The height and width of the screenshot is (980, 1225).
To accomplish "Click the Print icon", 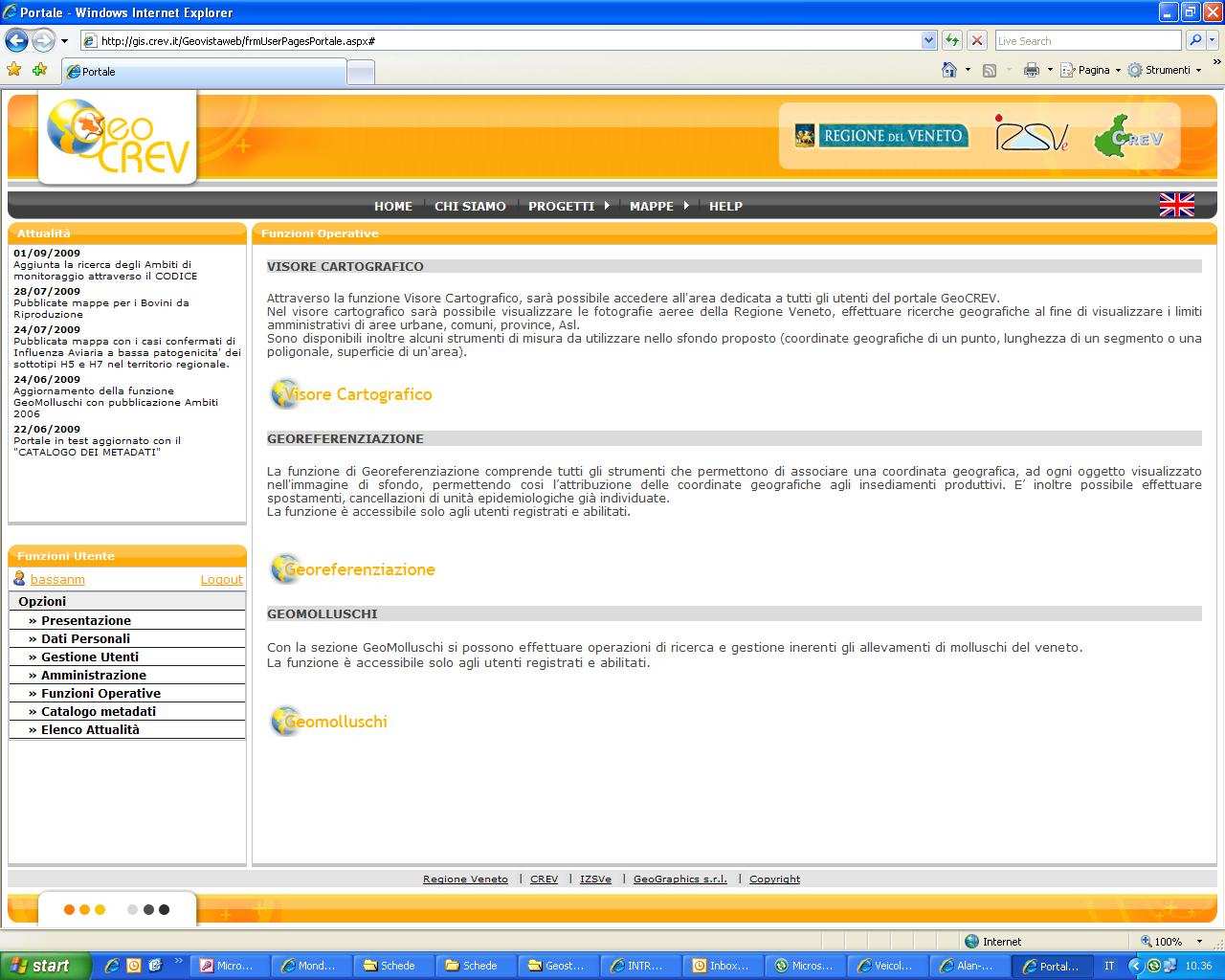I will point(1031,70).
